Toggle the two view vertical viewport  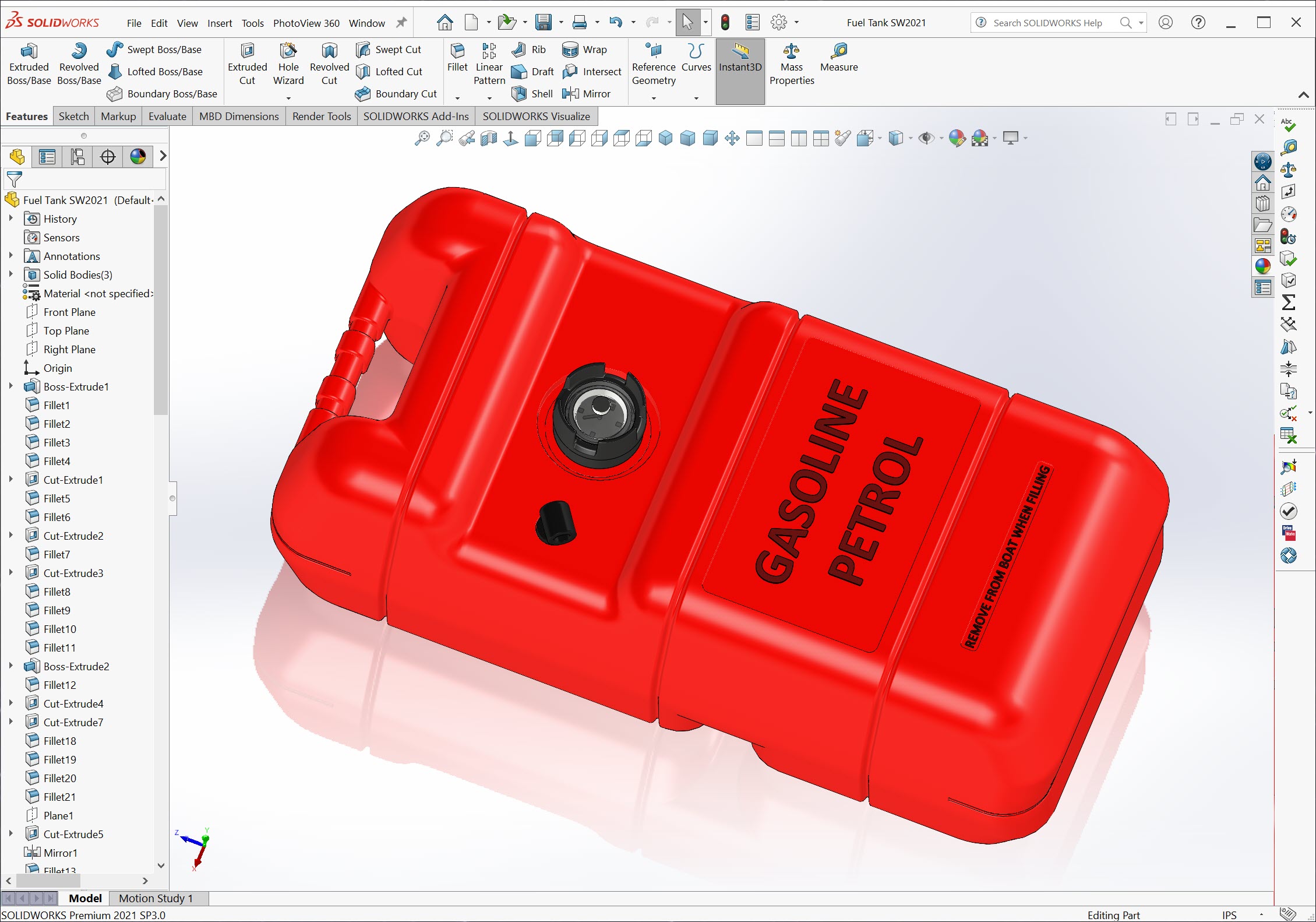pos(798,138)
